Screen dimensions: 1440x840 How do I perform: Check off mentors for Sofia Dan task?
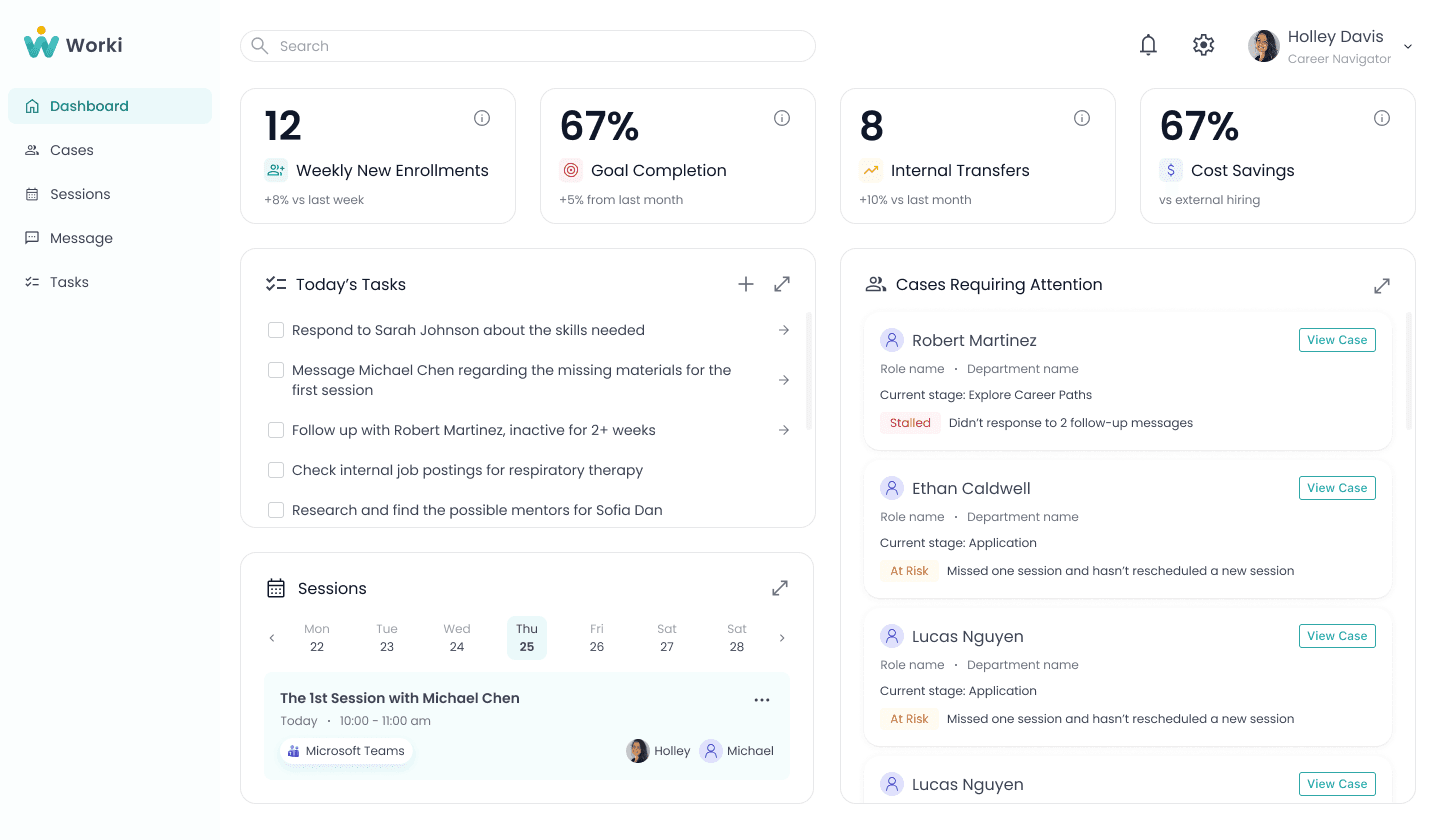(276, 510)
